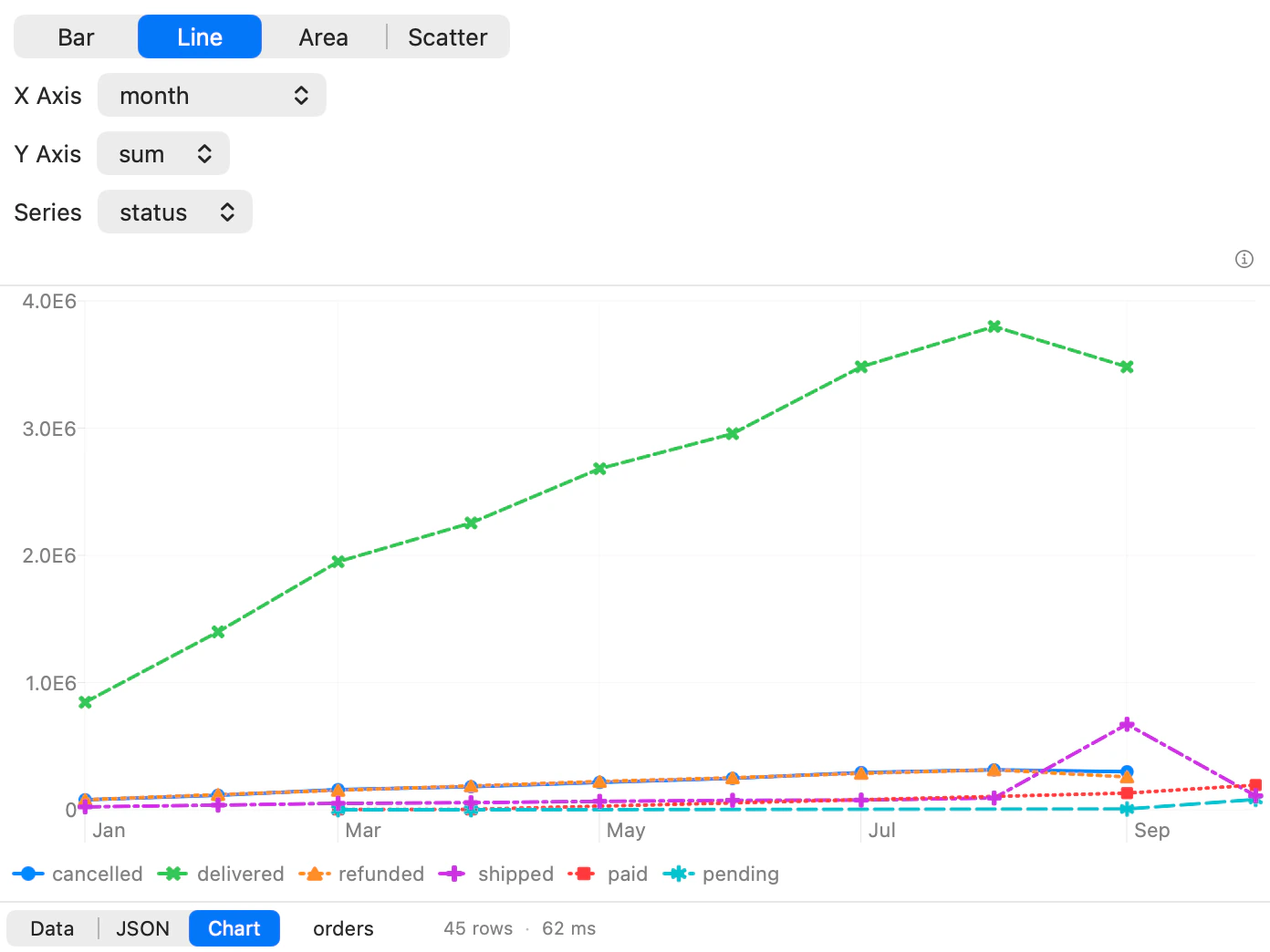The height and width of the screenshot is (952, 1270).
Task: Click the delivered data point at January
Action: pyautogui.click(x=85, y=702)
